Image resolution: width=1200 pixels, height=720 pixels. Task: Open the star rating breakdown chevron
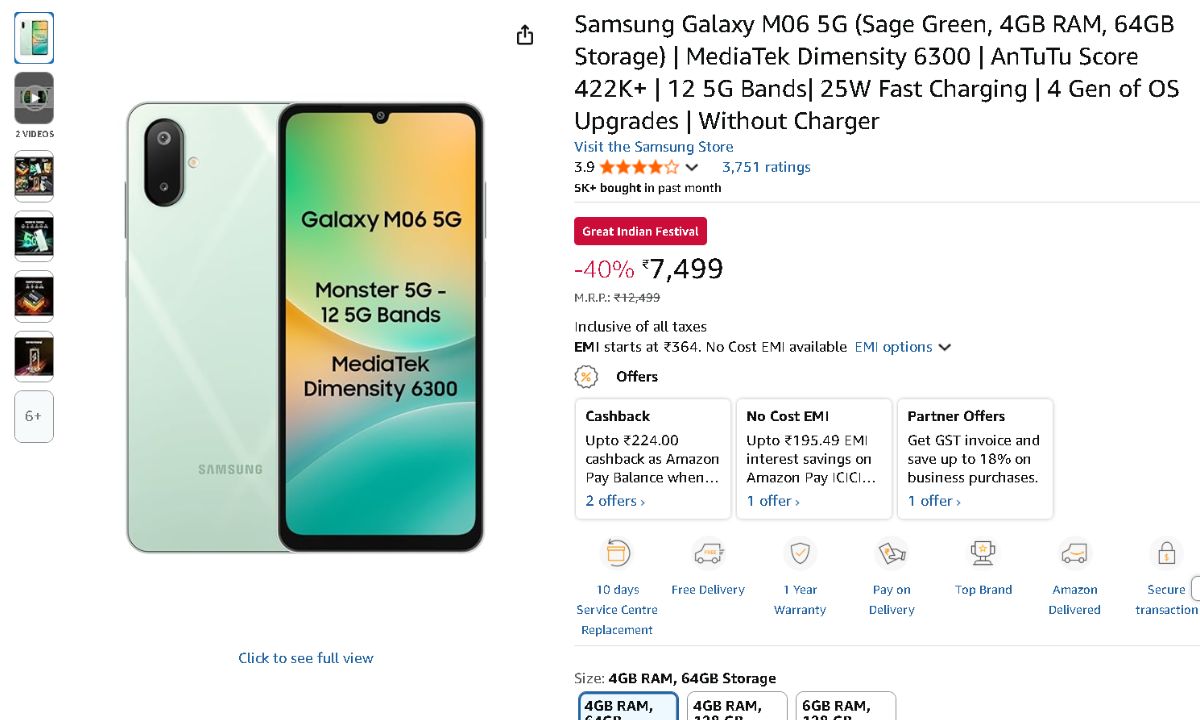(x=691, y=168)
